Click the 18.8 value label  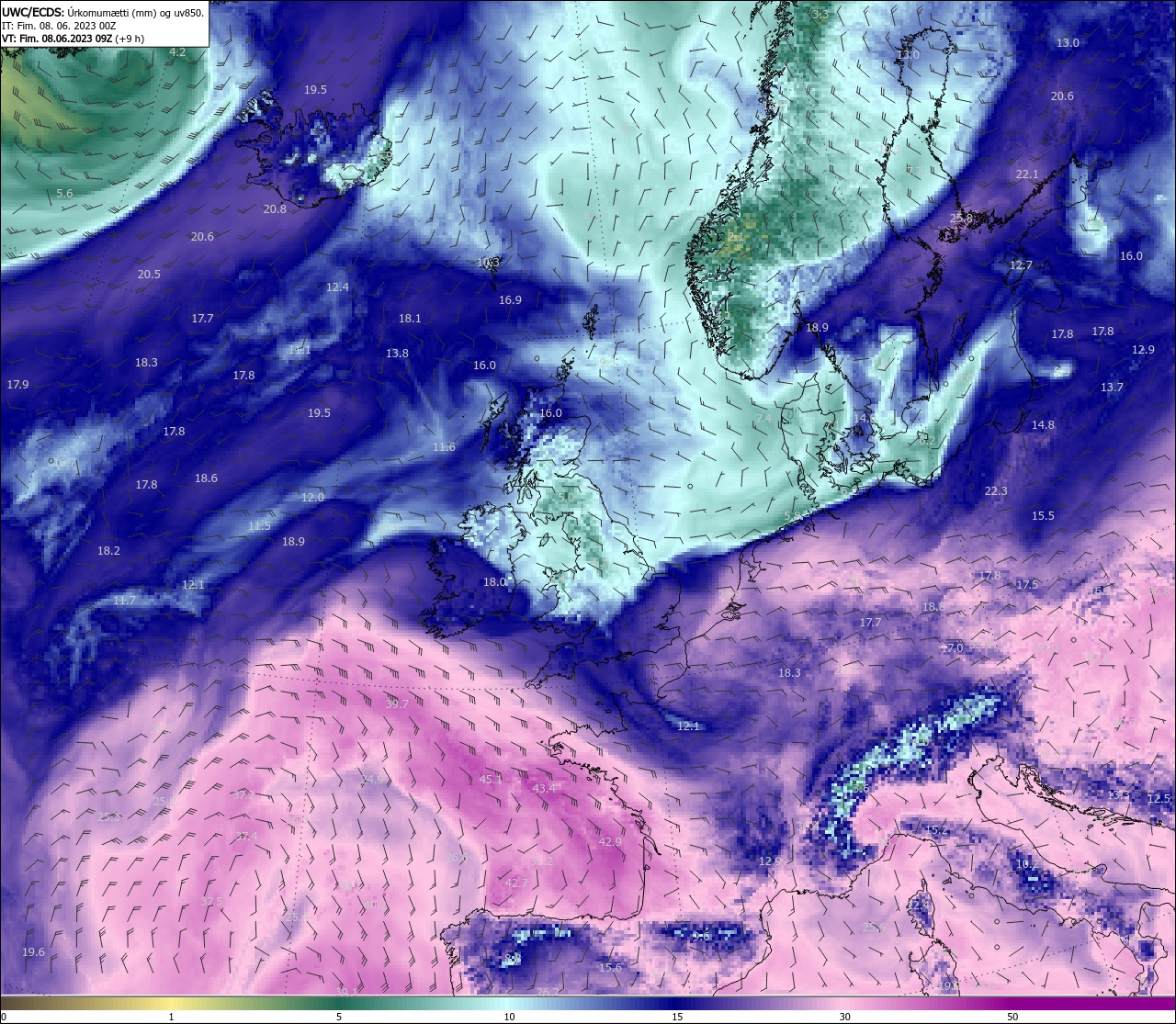tap(933, 606)
